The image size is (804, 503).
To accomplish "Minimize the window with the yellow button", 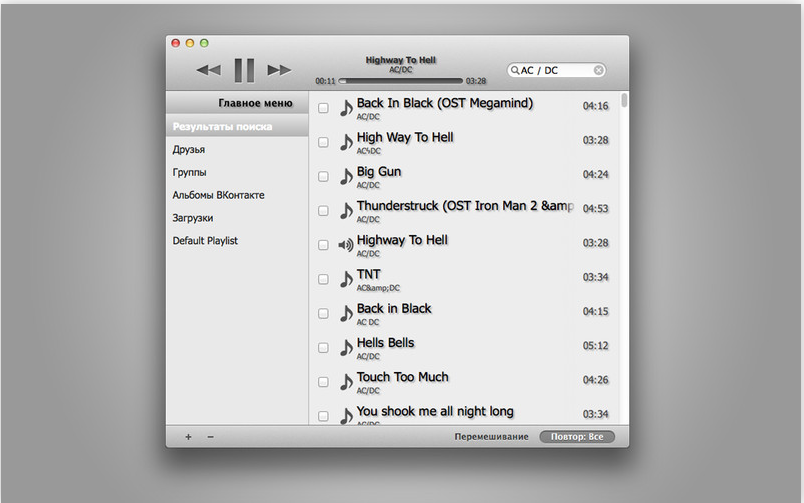I will click(190, 43).
